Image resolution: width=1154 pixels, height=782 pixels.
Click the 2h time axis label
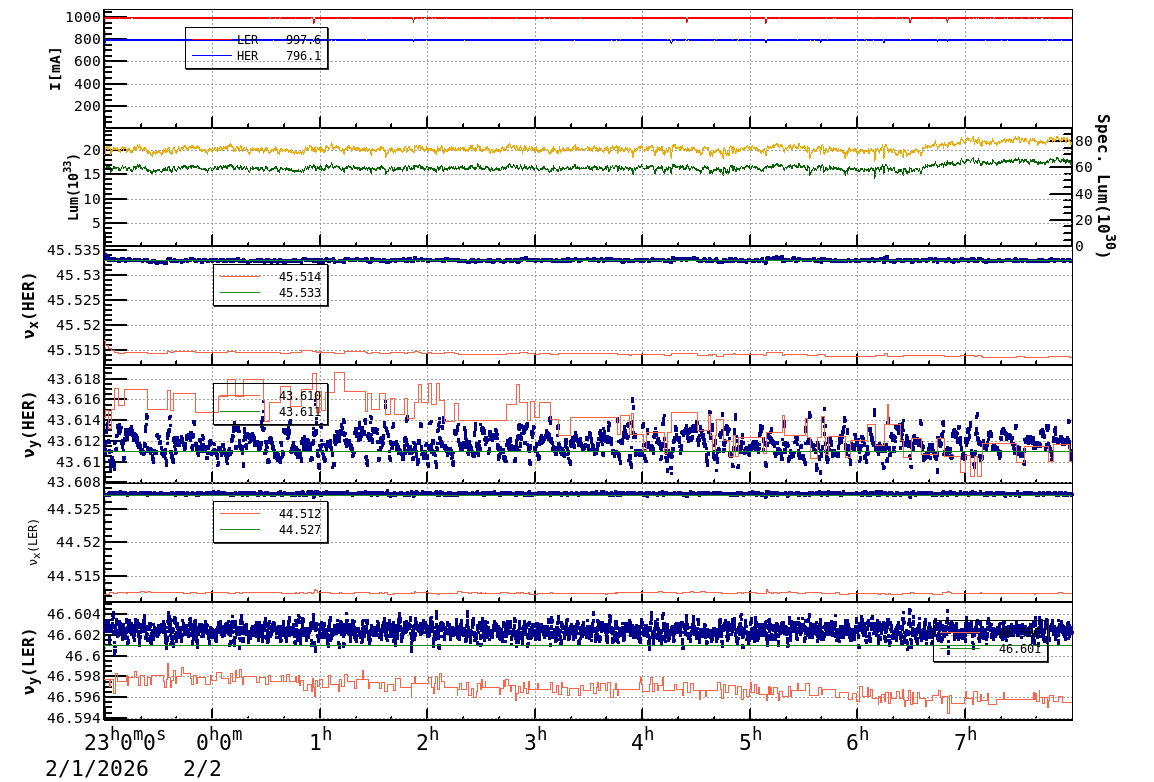[x=428, y=739]
